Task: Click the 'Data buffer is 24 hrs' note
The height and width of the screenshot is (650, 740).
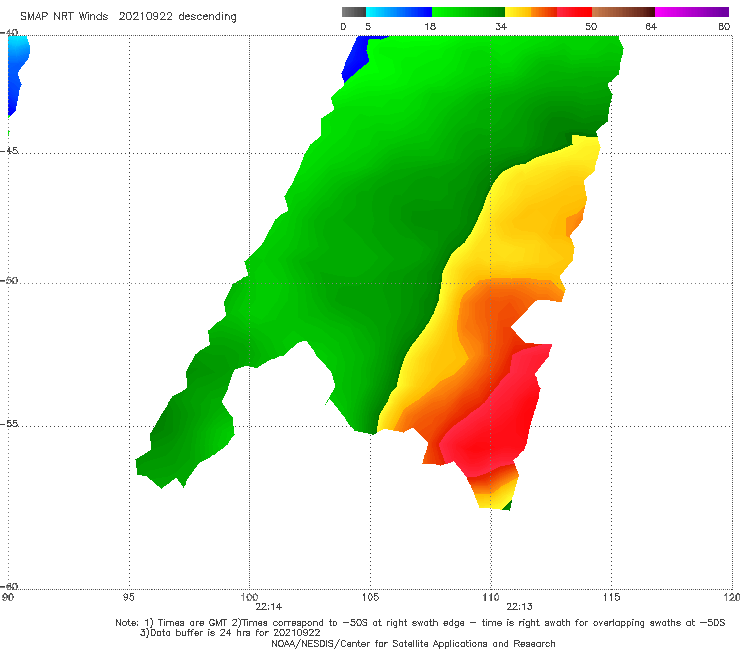Action: pos(230,633)
